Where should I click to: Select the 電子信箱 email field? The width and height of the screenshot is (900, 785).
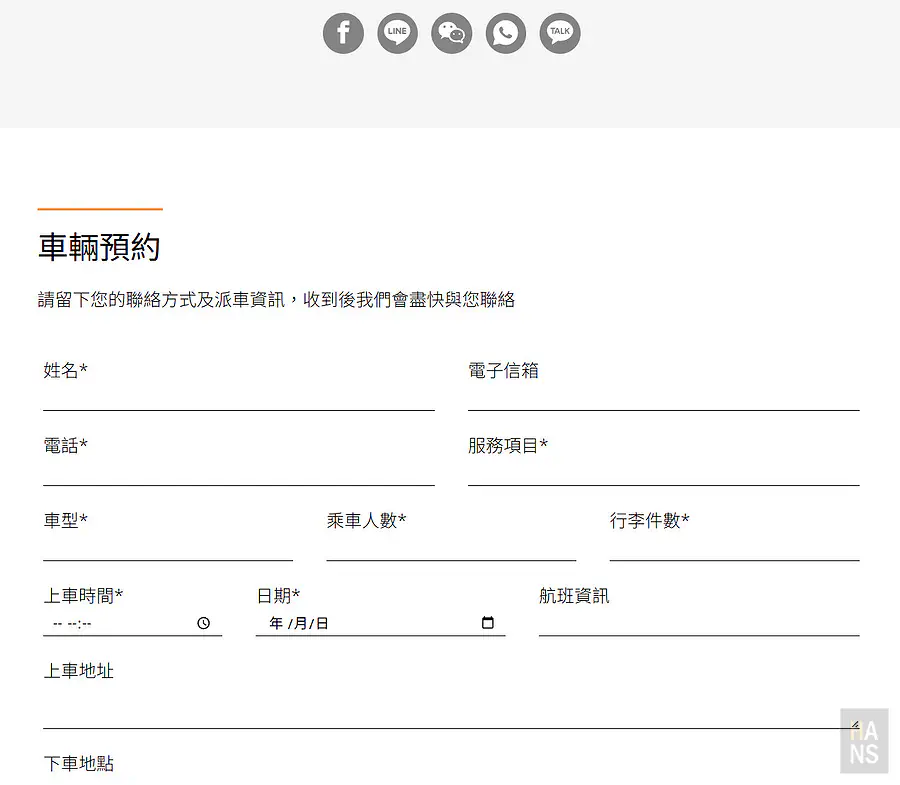coord(663,400)
